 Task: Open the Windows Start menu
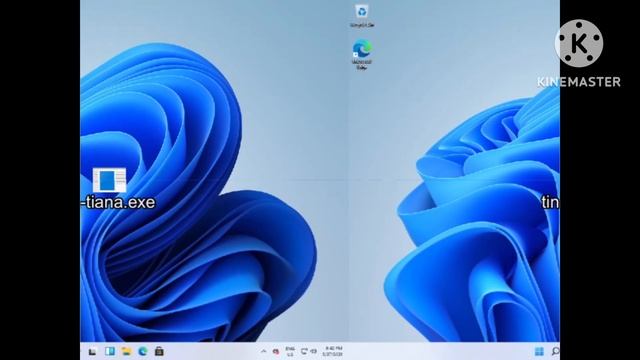click(539, 351)
